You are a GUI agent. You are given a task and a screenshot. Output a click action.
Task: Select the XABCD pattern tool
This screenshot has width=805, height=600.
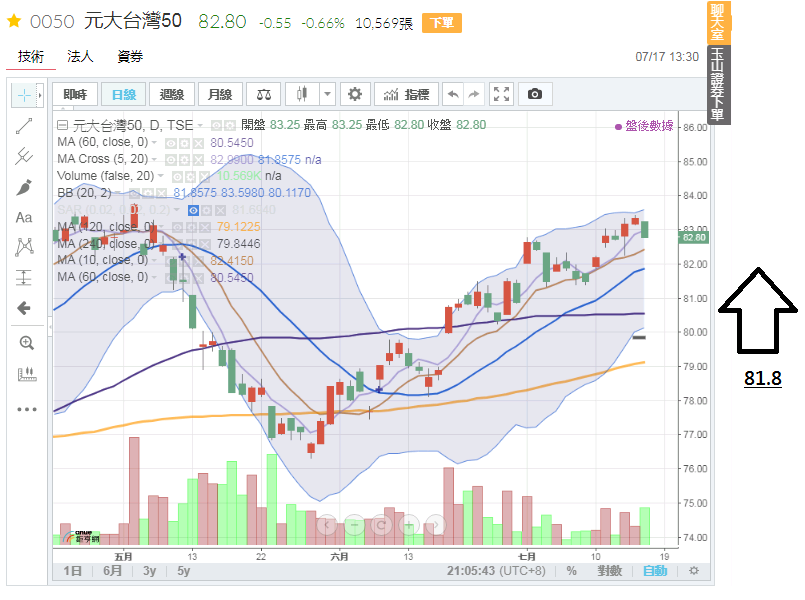coord(24,247)
